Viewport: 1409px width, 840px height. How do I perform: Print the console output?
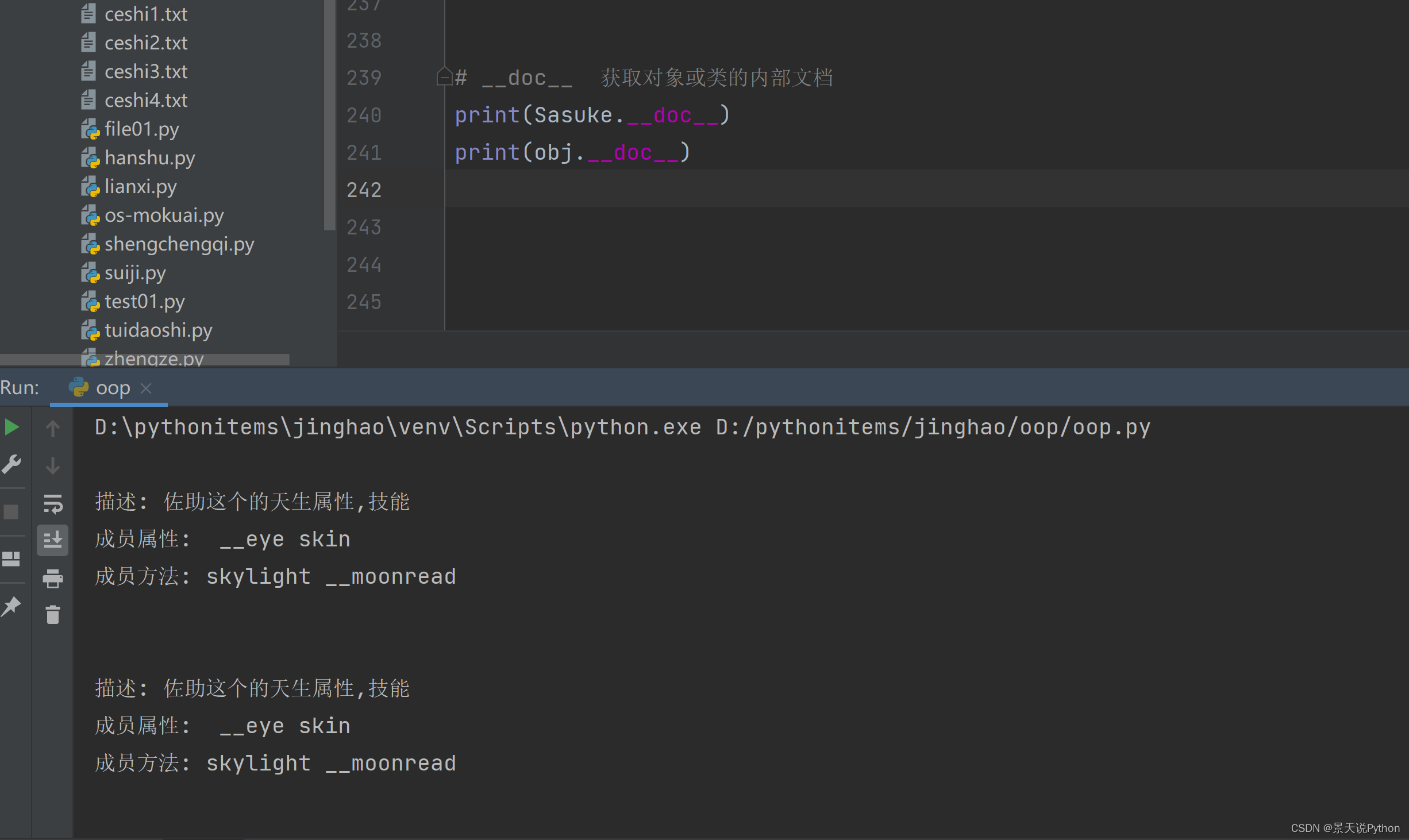53,578
